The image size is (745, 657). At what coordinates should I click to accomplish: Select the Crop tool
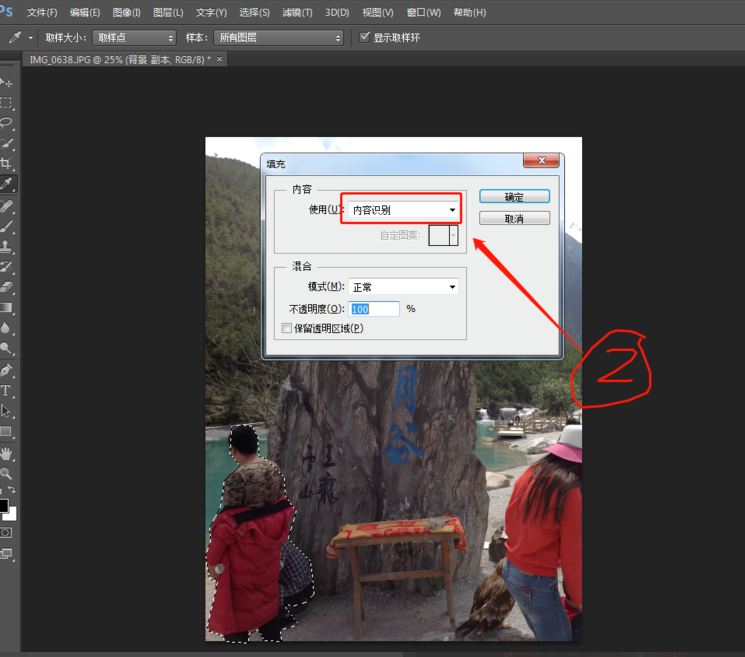6,164
